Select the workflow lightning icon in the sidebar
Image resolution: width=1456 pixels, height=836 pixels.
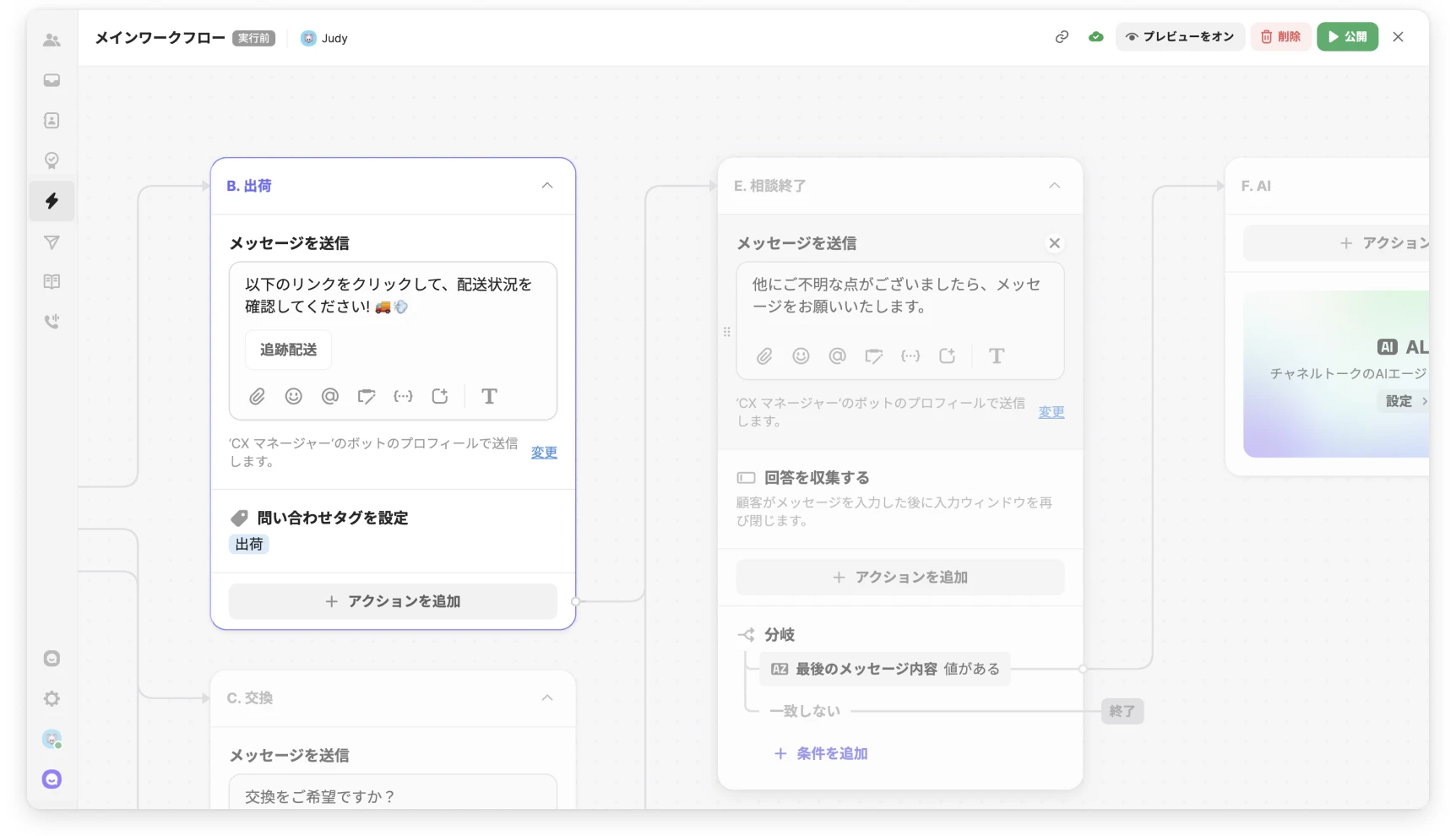click(x=52, y=201)
